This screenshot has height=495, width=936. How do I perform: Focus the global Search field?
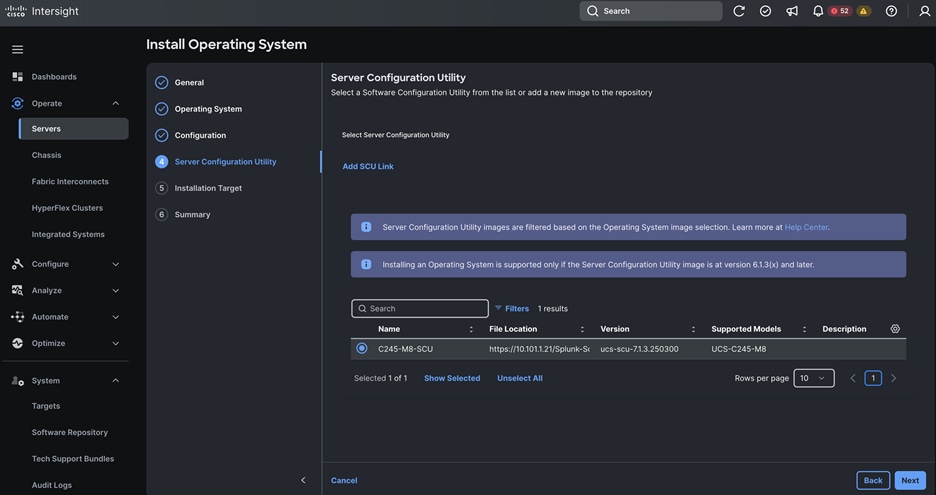651,11
